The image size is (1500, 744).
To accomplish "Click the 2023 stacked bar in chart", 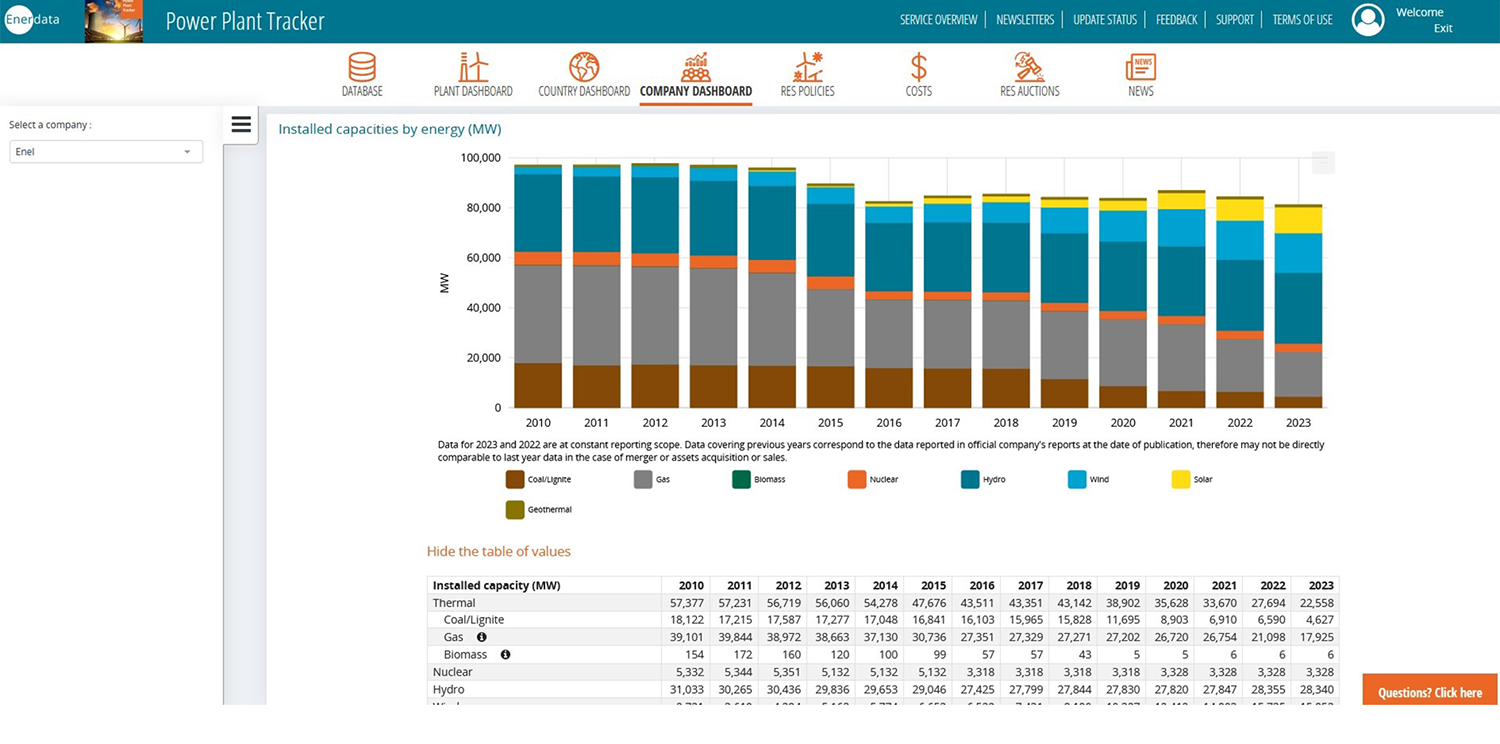I will coord(1298,306).
